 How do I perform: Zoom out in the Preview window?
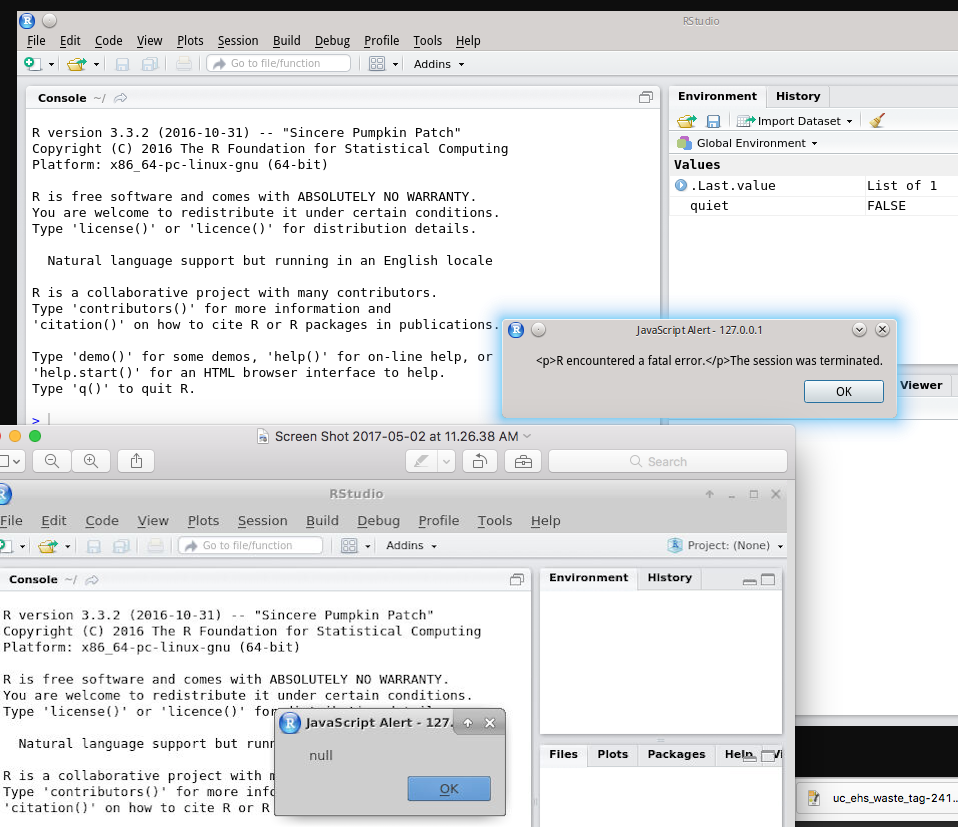pos(52,461)
